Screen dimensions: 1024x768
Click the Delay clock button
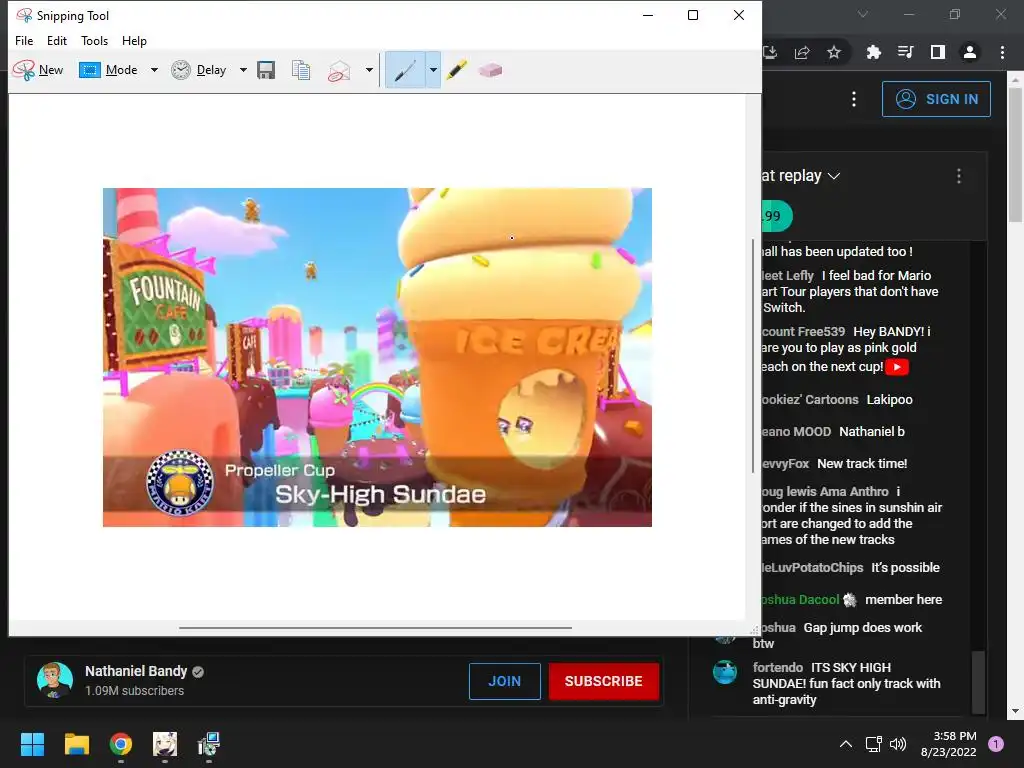click(x=199, y=70)
